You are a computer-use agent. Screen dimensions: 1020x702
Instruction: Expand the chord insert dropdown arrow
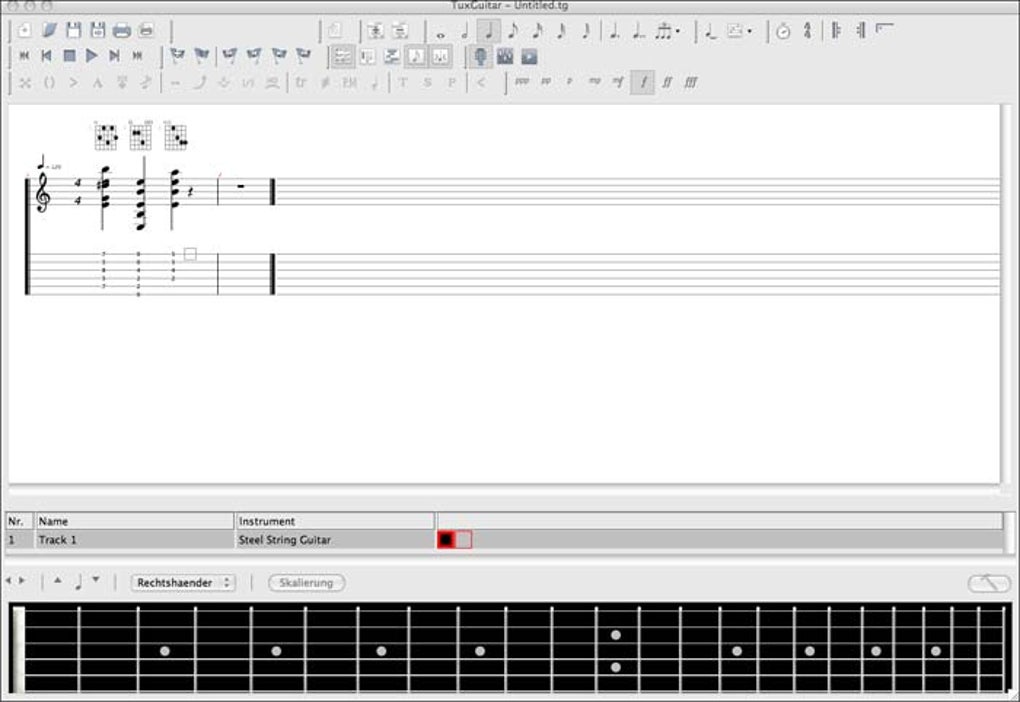pos(749,31)
